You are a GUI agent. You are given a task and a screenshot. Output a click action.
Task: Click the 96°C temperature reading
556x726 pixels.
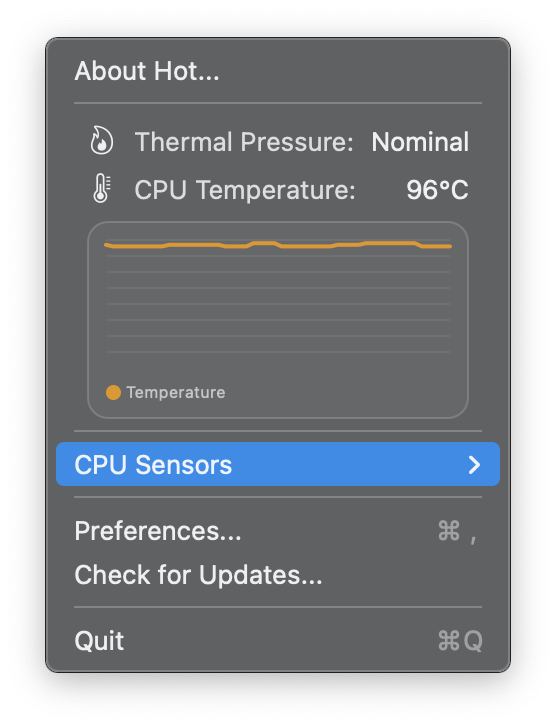437,190
